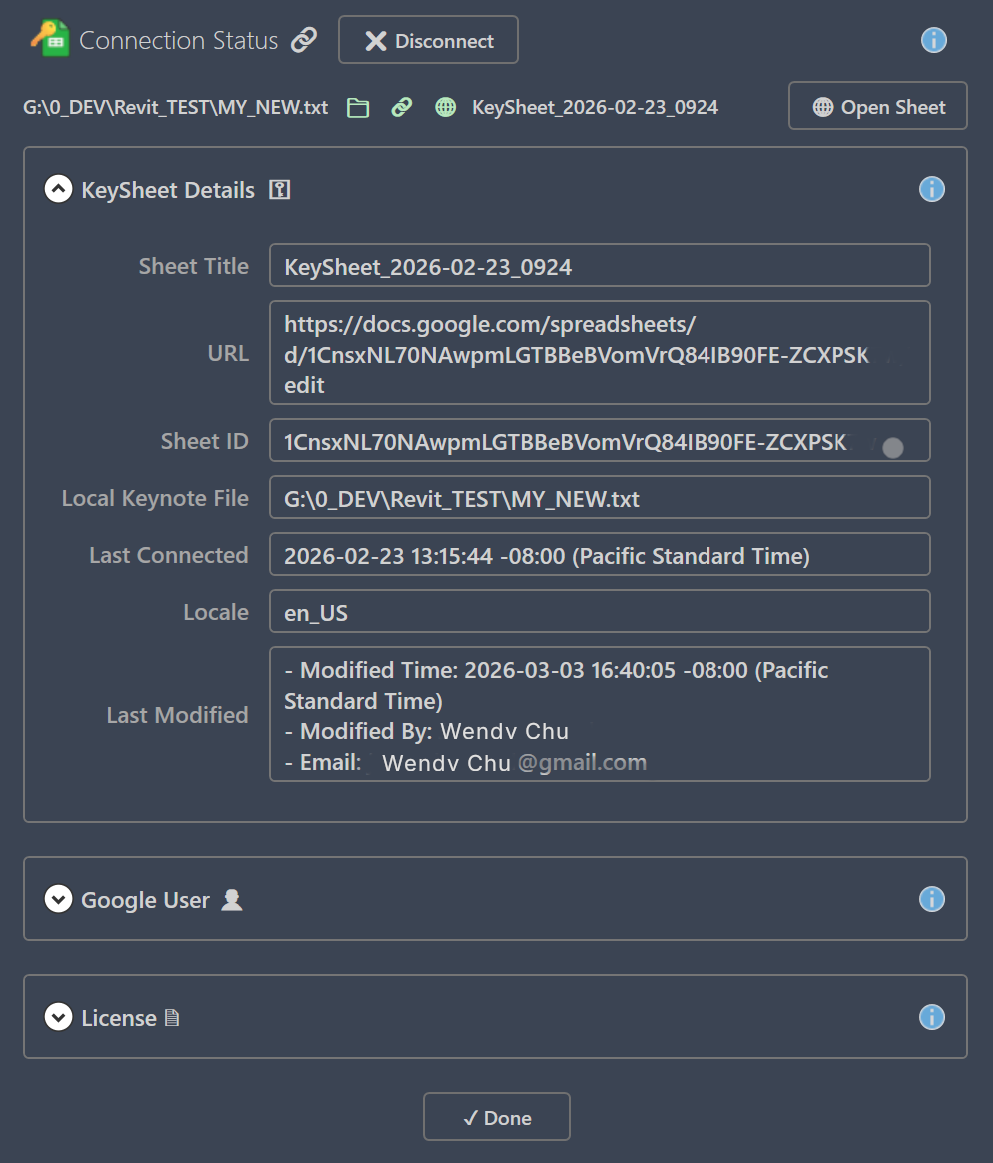
Task: Click the badge icon after KeySheet Details heading
Action: tap(280, 189)
